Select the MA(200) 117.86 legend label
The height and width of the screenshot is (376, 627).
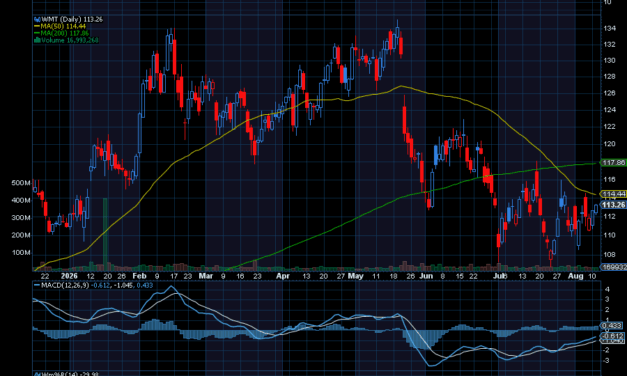[x=62, y=33]
